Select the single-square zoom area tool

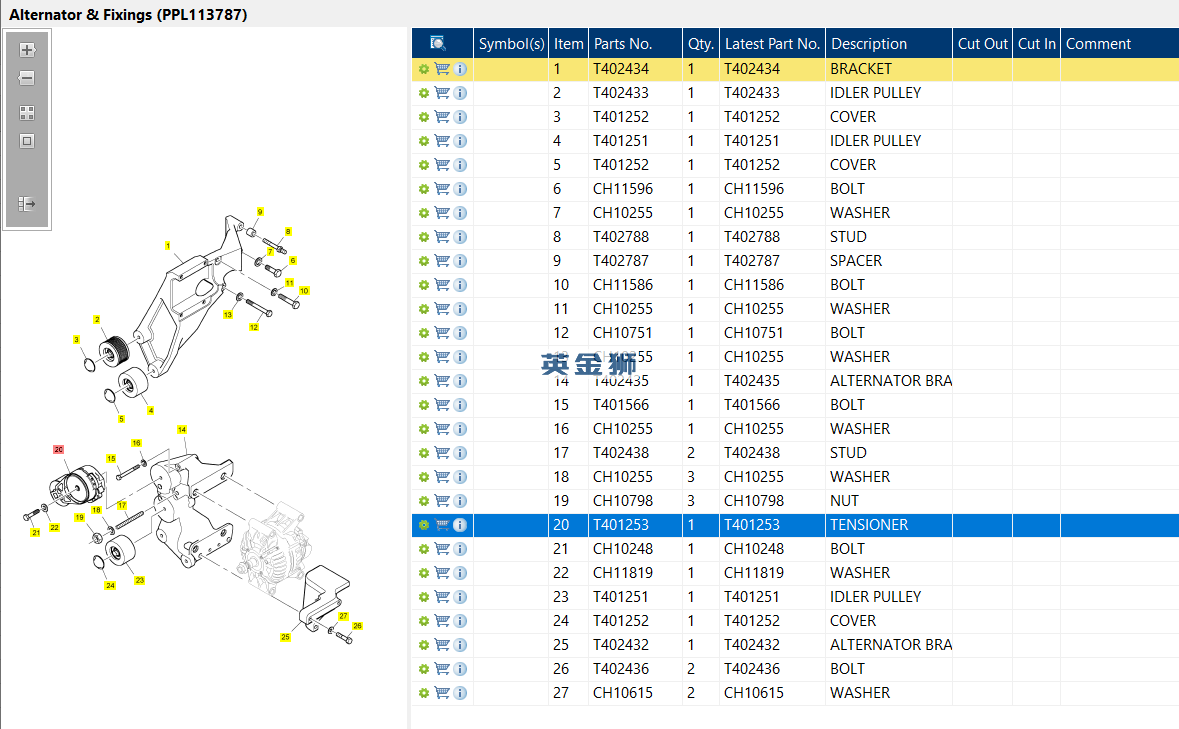point(27,141)
